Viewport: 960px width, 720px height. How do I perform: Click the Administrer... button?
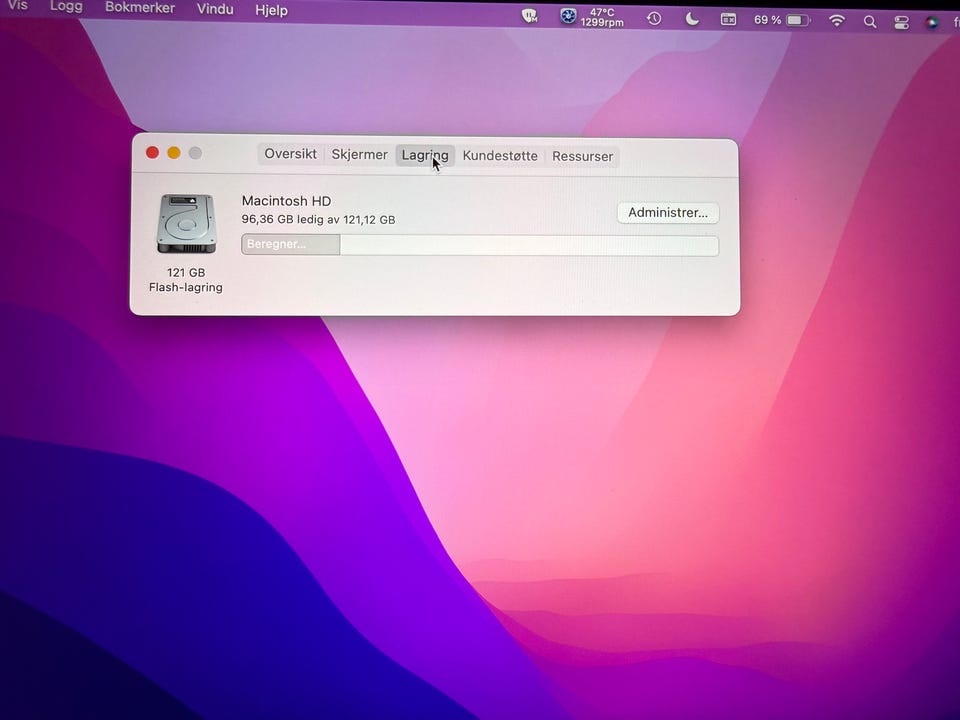pyautogui.click(x=668, y=213)
